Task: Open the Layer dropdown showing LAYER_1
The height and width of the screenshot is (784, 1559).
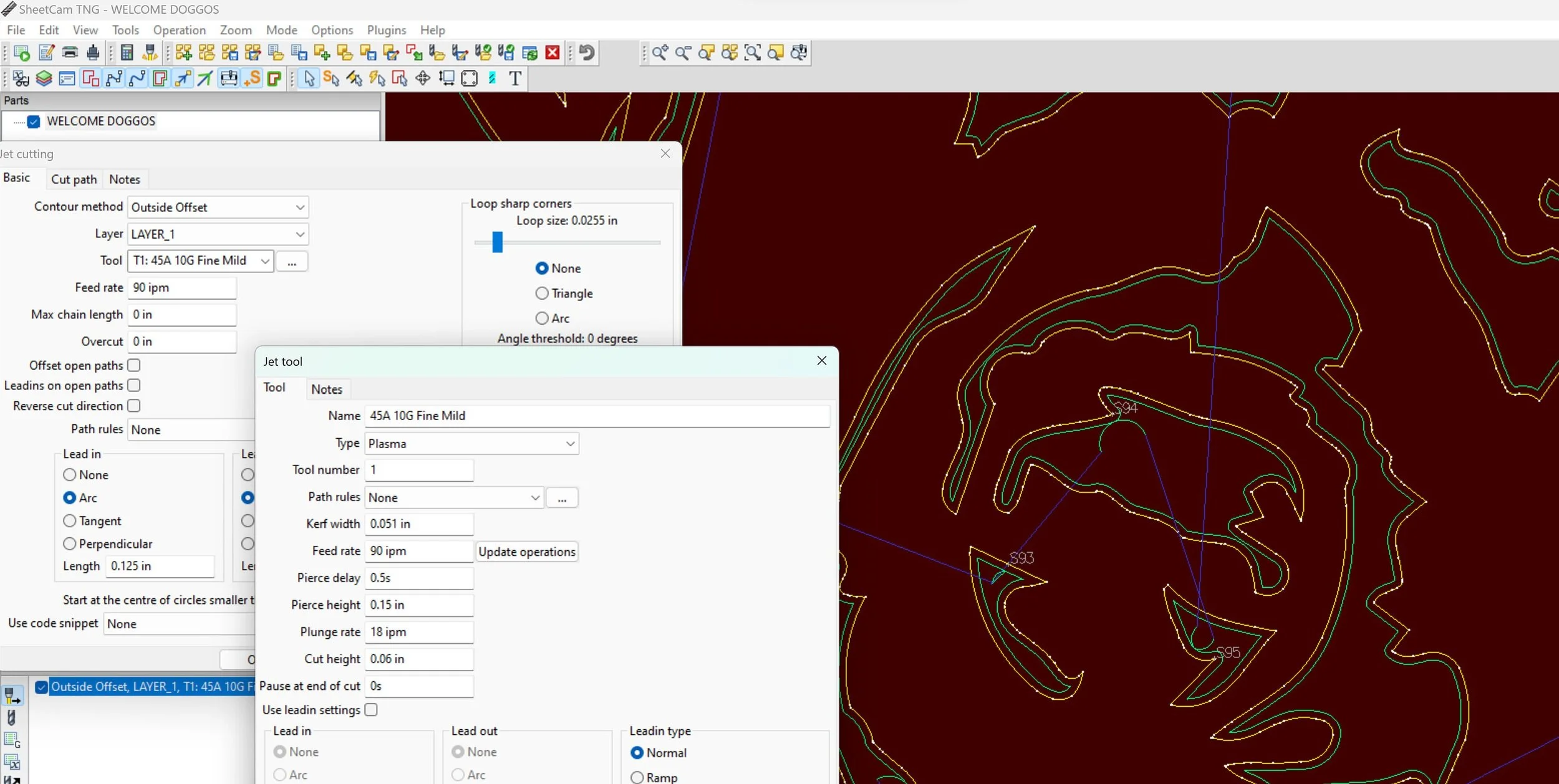Action: tap(218, 234)
